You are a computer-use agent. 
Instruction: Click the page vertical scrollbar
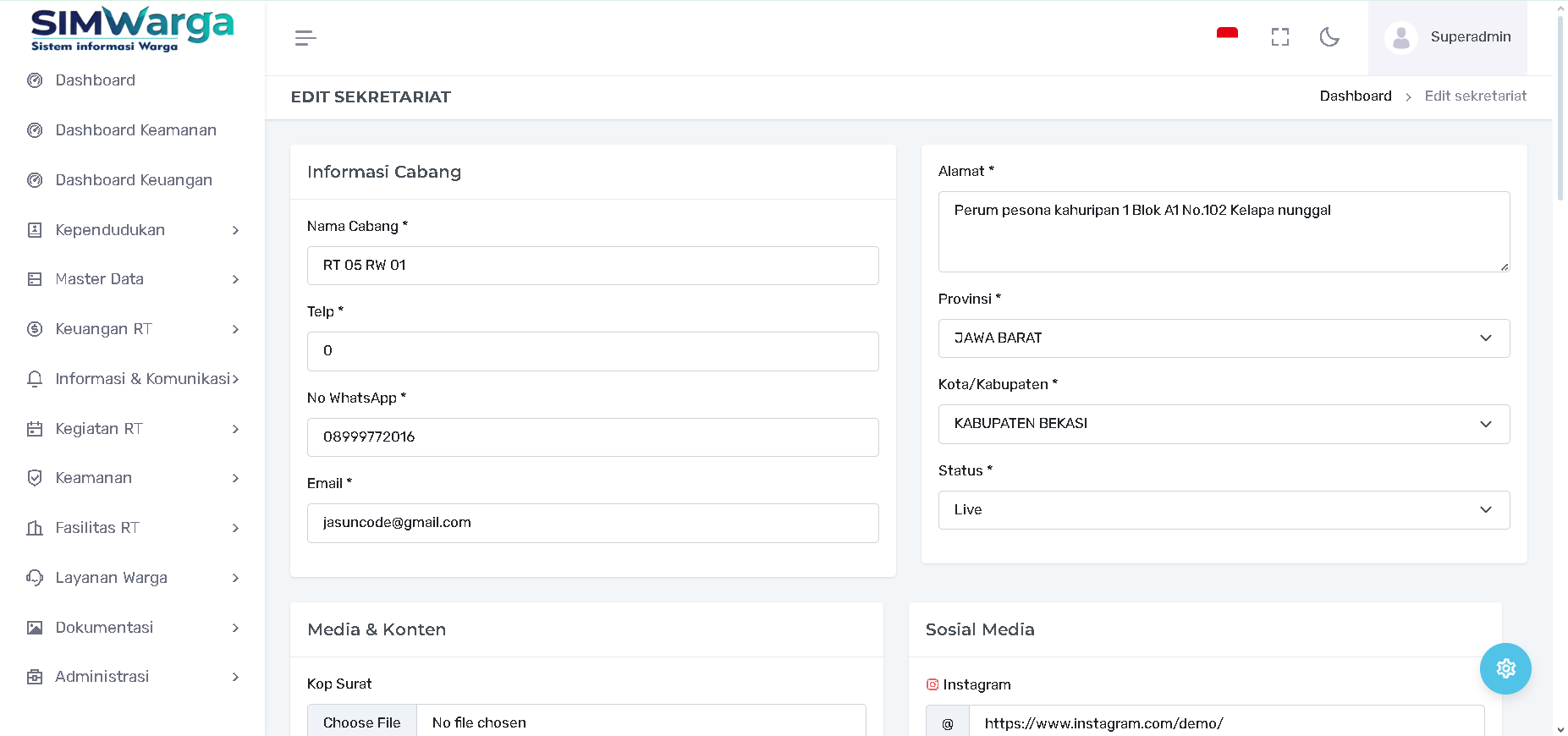1560,110
